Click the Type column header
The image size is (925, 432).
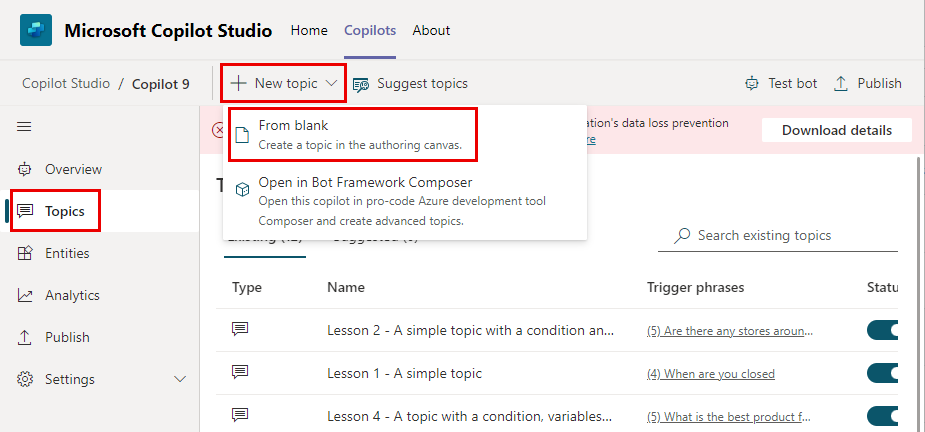click(247, 287)
